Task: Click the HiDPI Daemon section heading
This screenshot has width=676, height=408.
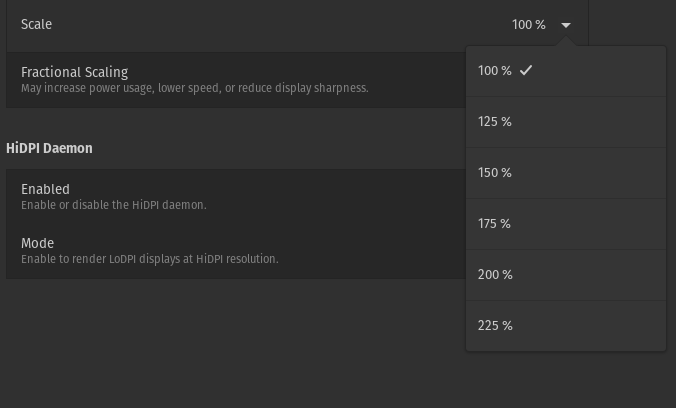Action: [x=49, y=148]
